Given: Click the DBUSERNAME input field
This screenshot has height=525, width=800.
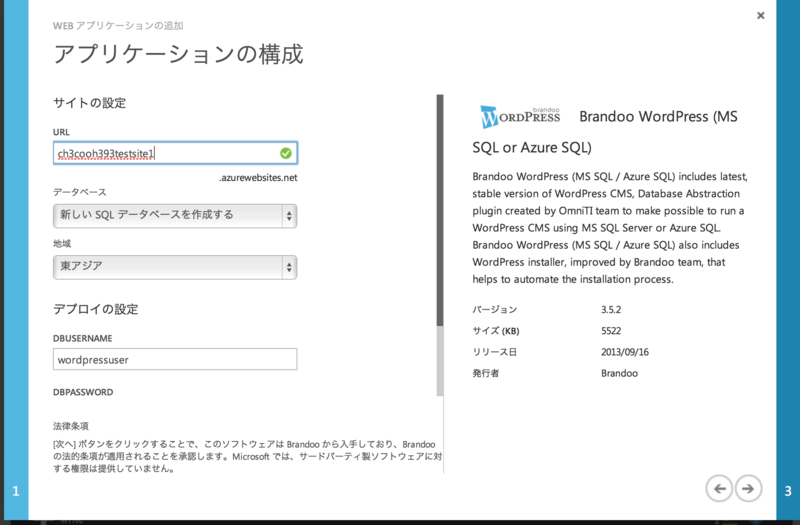Looking at the screenshot, I should pyautogui.click(x=175, y=359).
